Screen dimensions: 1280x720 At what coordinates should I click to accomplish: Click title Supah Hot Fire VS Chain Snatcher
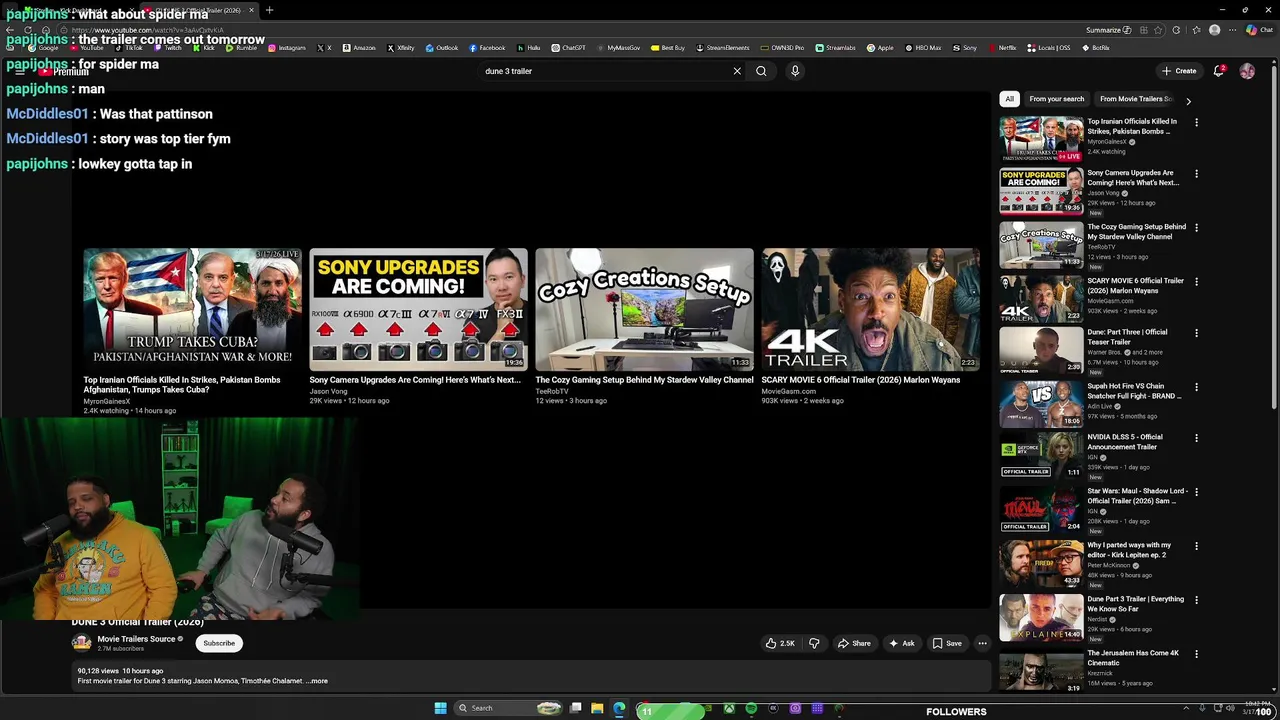(x=1134, y=391)
